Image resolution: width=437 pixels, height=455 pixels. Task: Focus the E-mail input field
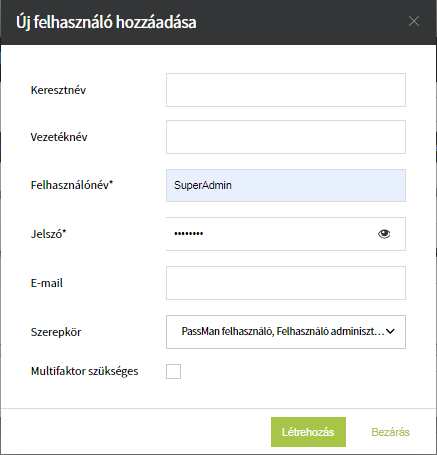coord(286,283)
